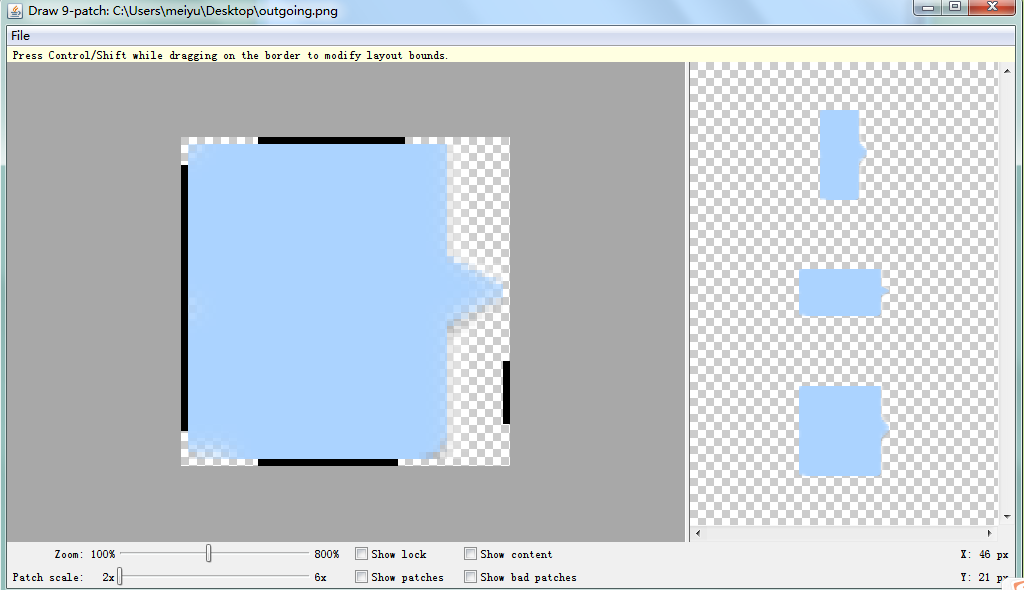Click the 6x patch scale label
The height and width of the screenshot is (590, 1024).
(x=320, y=577)
